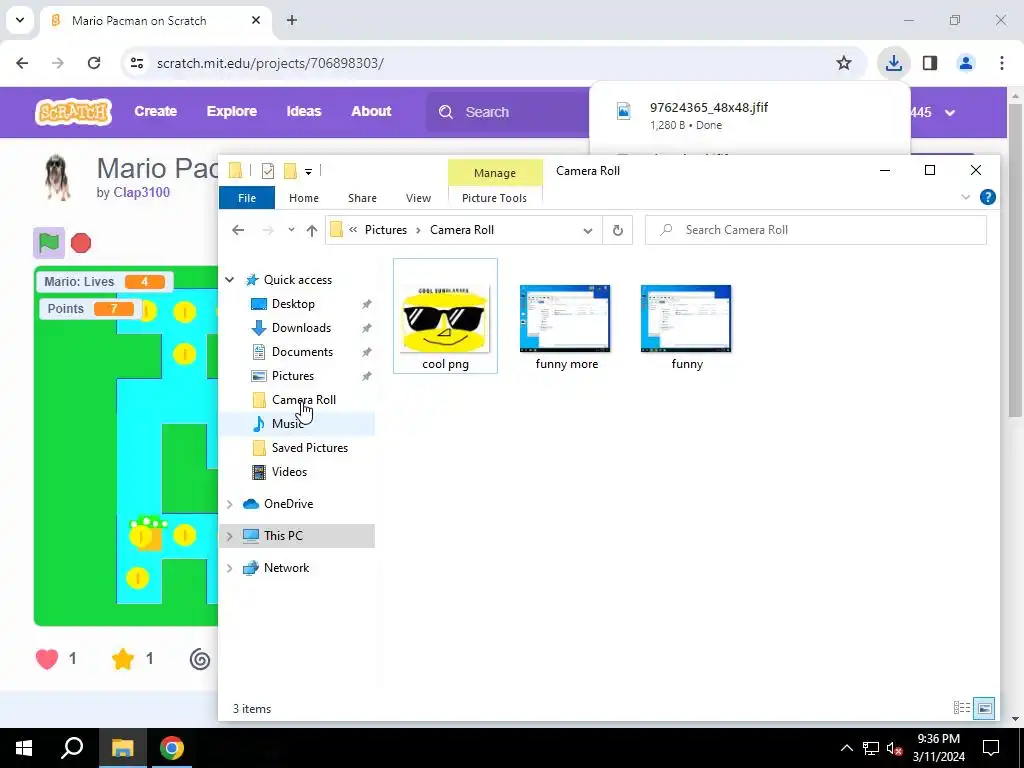Open Windows Start menu

coord(24,748)
